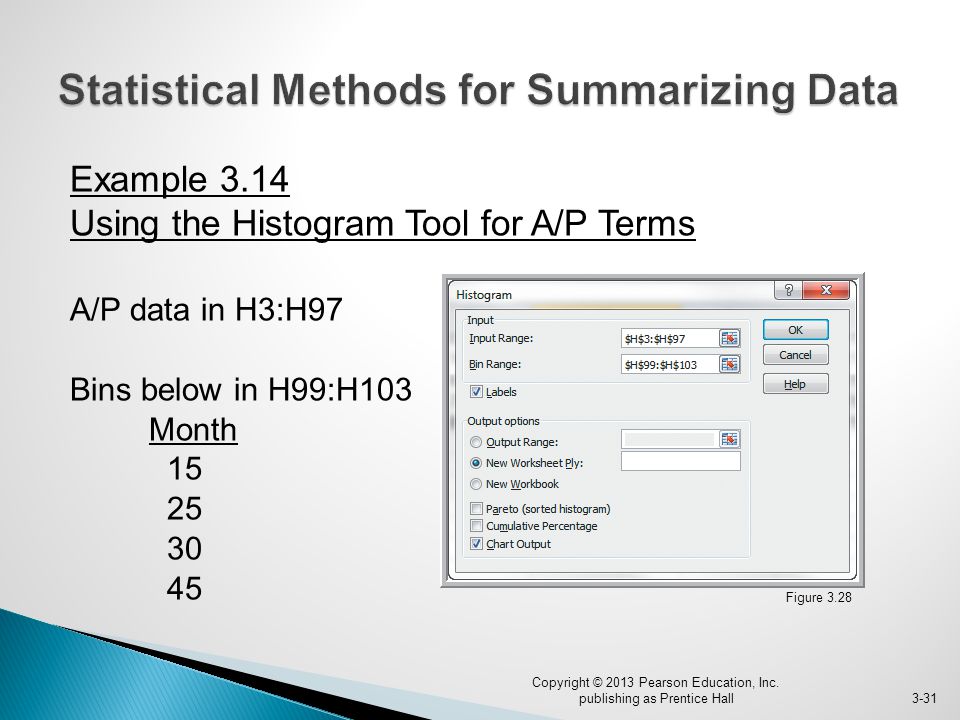Click the New Worksheet Ply text box
Image resolution: width=960 pixels, height=720 pixels.
pyautogui.click(x=681, y=461)
